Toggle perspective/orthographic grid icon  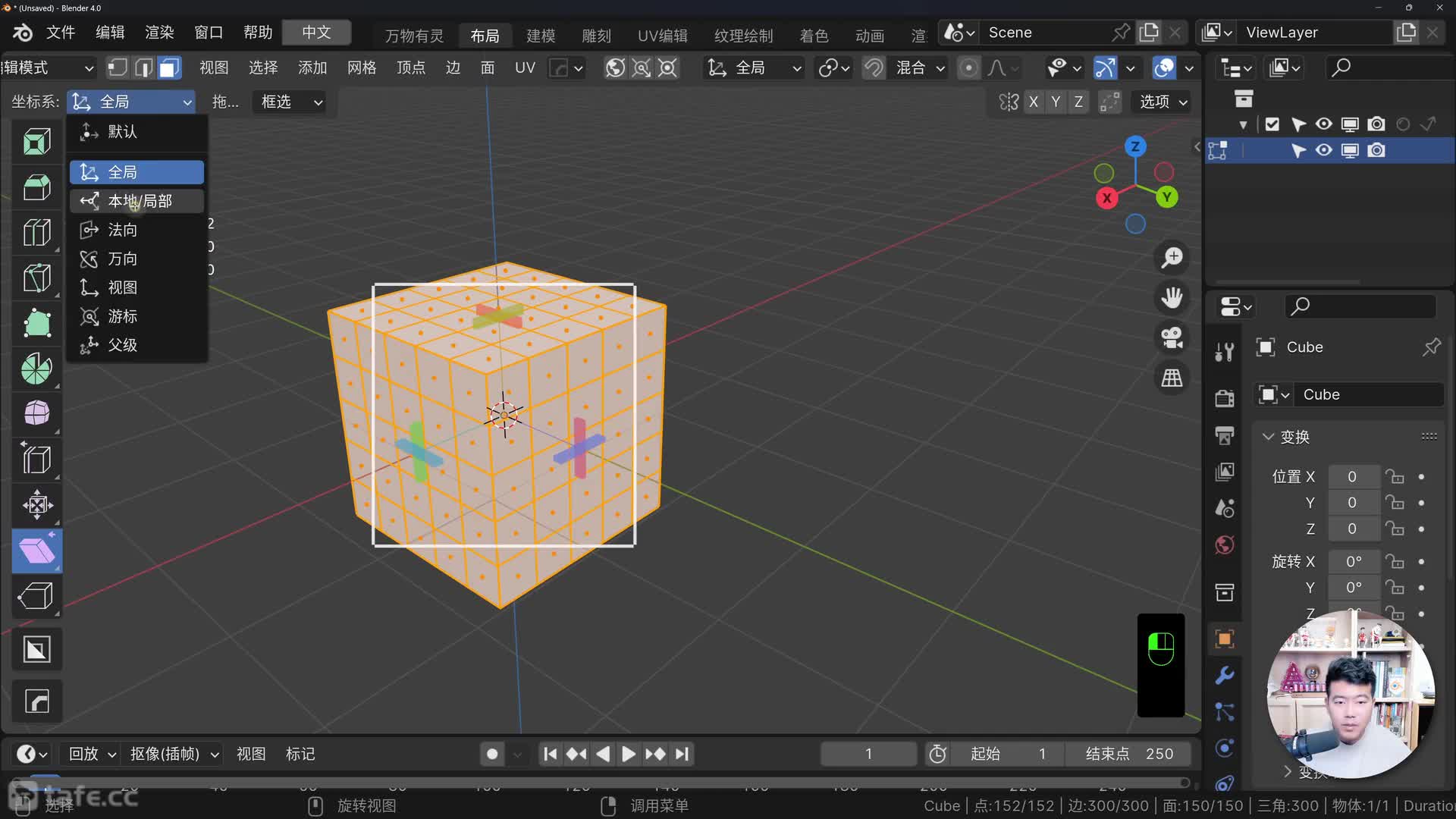1172,378
